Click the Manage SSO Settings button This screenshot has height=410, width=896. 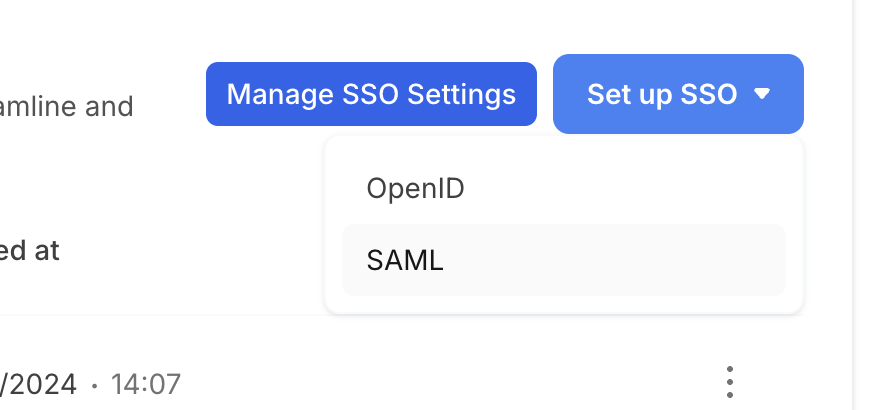click(x=371, y=94)
